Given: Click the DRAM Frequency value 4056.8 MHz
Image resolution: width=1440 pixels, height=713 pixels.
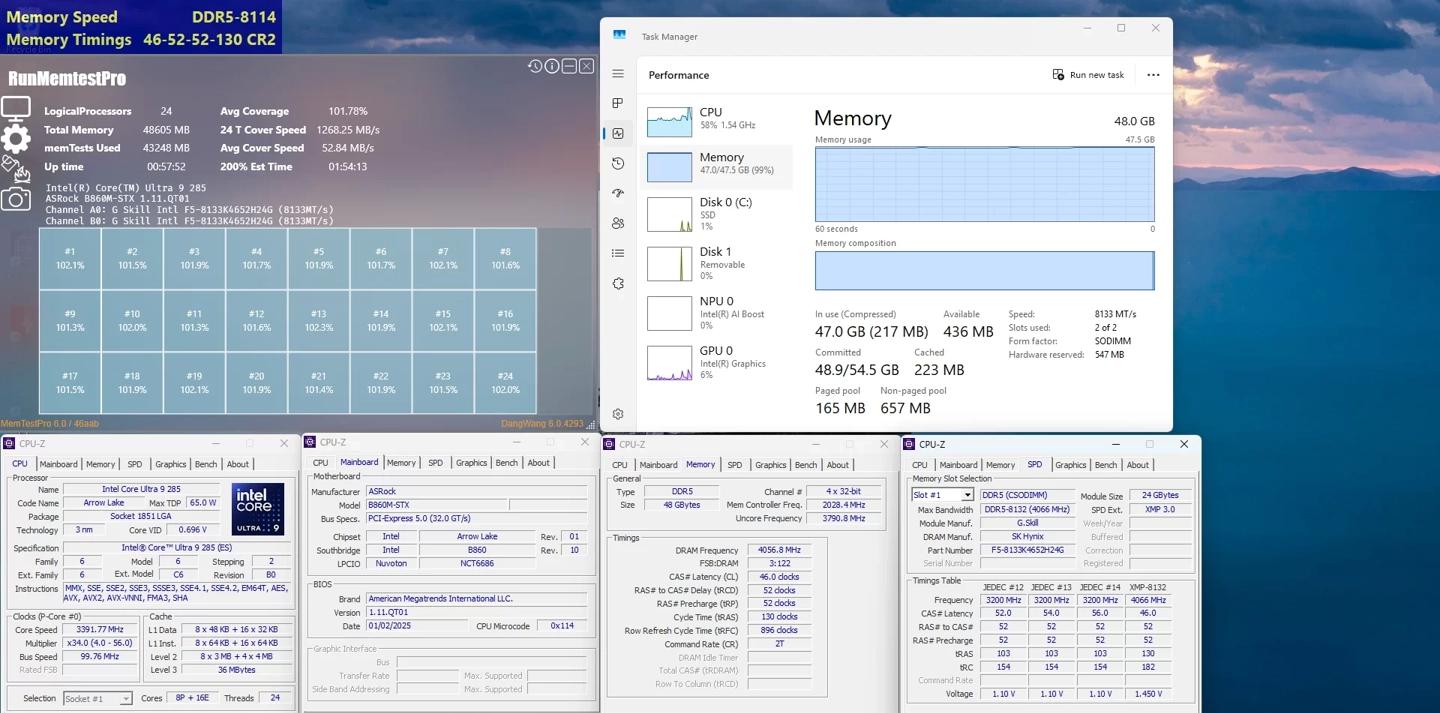Looking at the screenshot, I should 779,550.
